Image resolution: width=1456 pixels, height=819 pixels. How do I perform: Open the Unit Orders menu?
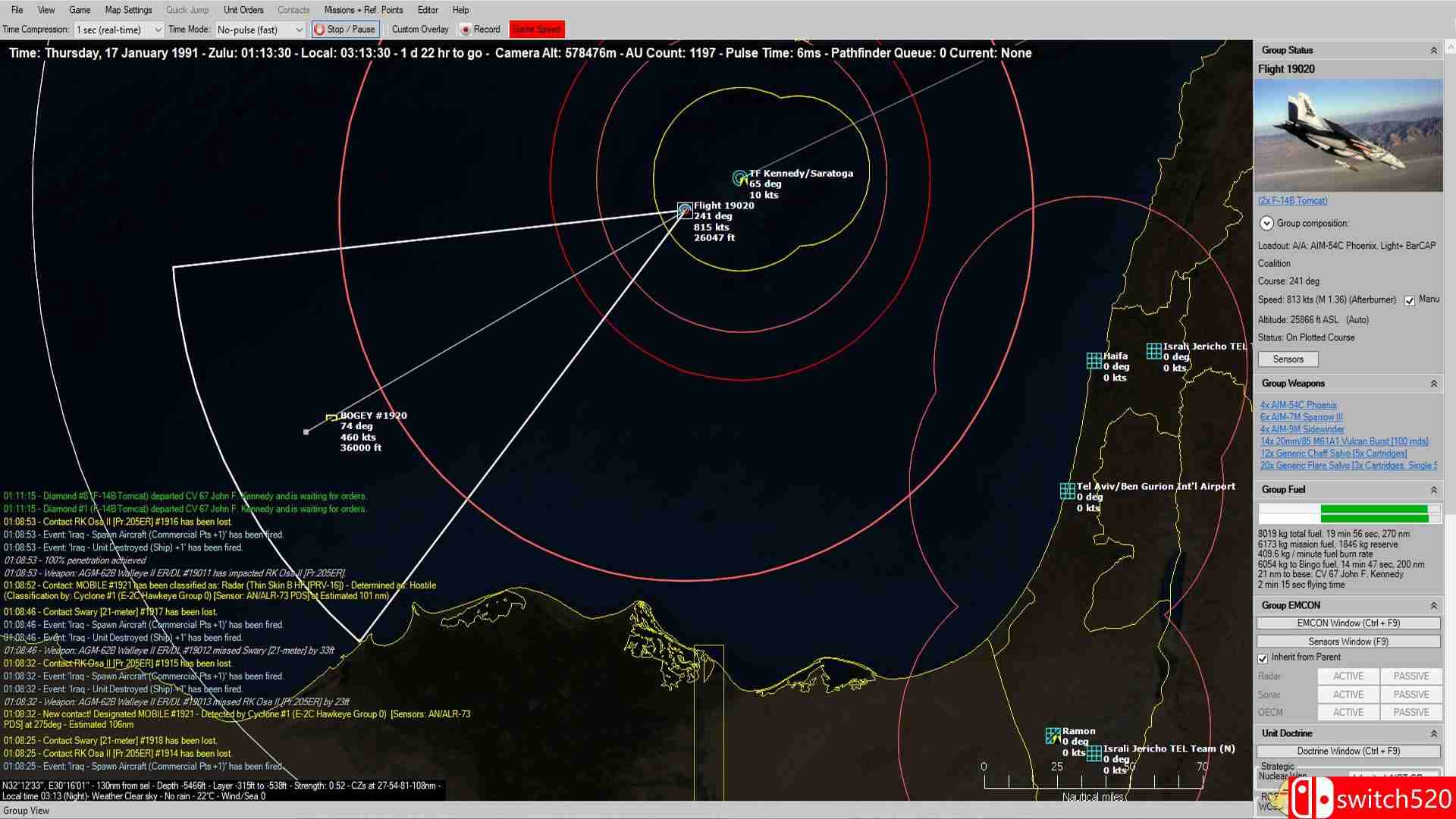(x=243, y=10)
